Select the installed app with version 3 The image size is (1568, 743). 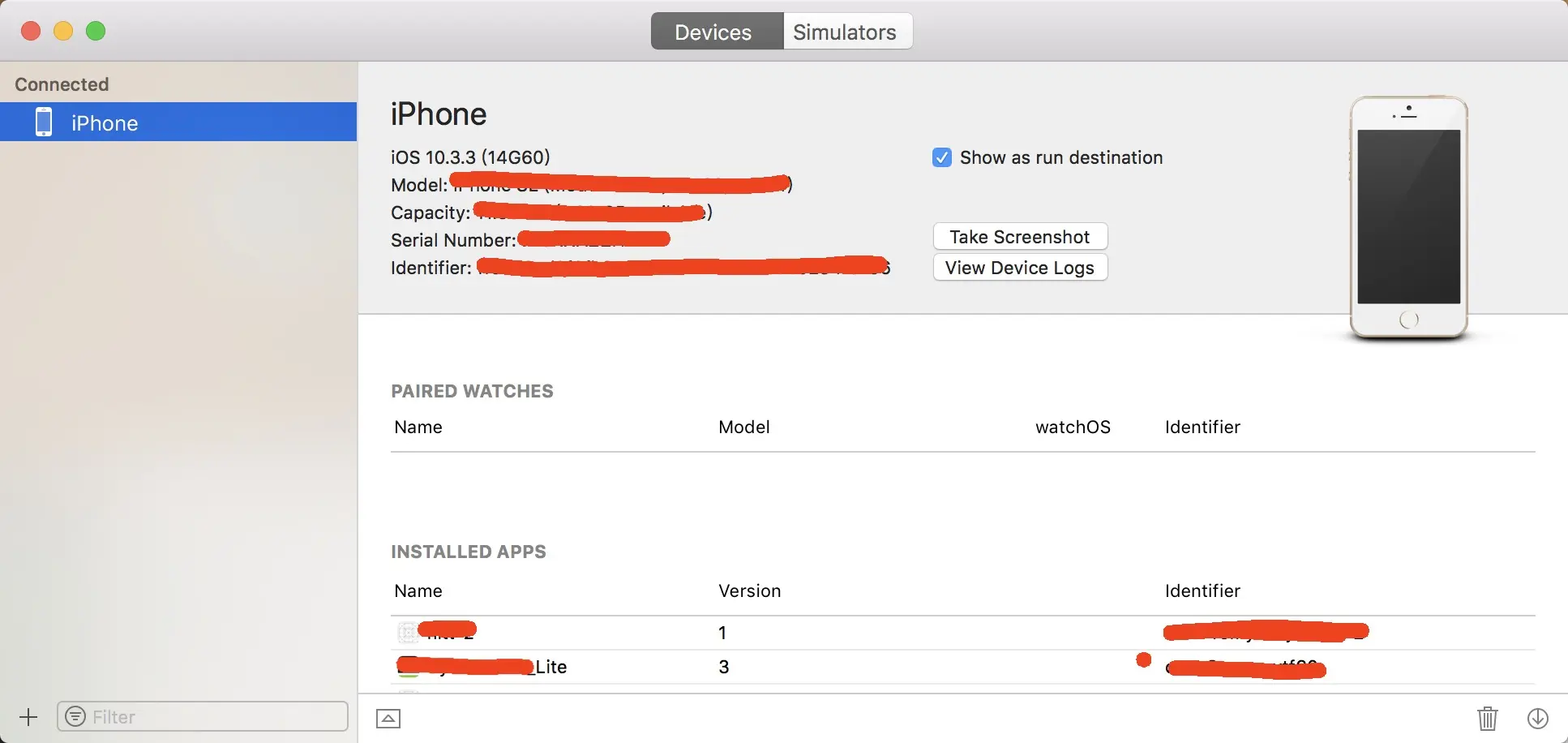(963, 667)
